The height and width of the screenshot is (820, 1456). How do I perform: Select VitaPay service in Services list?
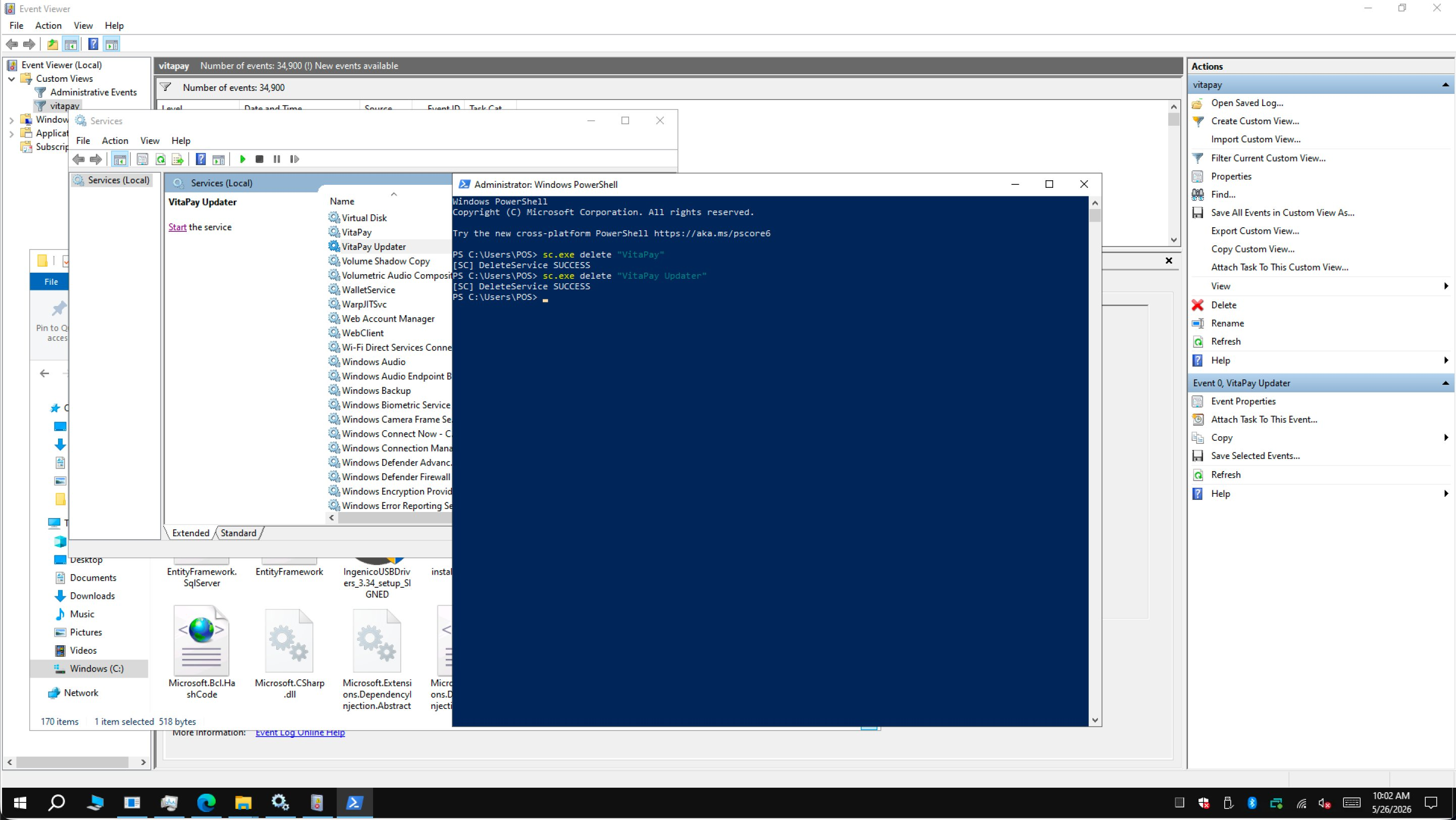[356, 232]
